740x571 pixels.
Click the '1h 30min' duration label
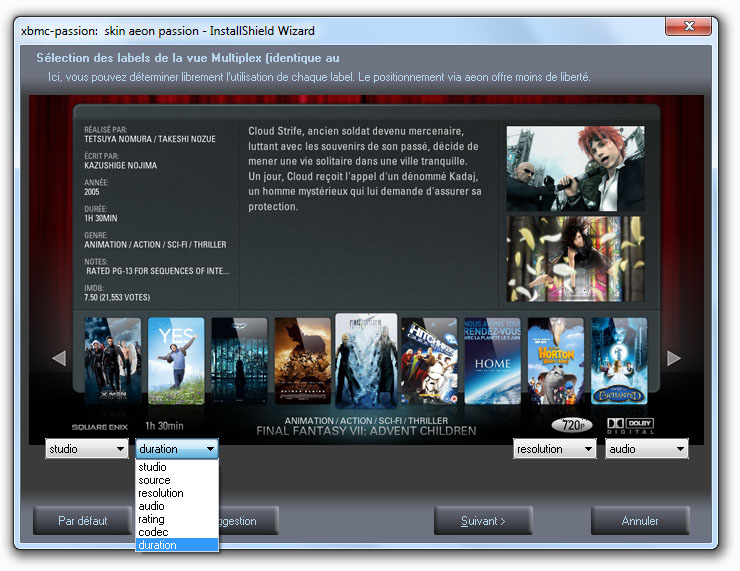(x=164, y=426)
